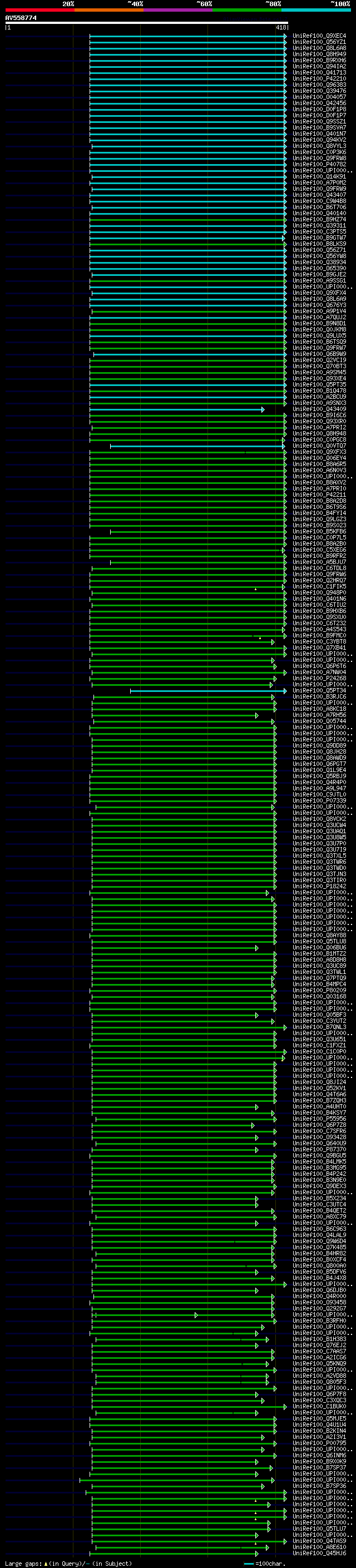Click the UniRef100_B6T706 label

tap(319, 207)
